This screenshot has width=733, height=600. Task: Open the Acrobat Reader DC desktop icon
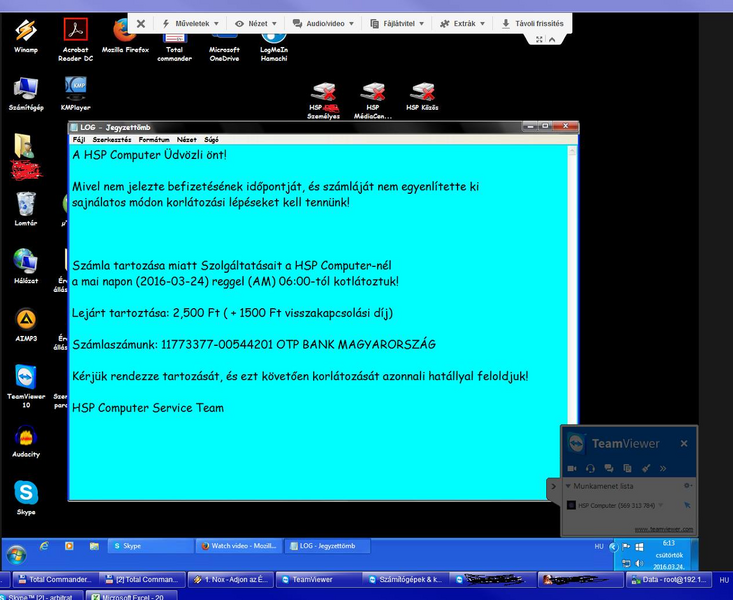tap(75, 40)
